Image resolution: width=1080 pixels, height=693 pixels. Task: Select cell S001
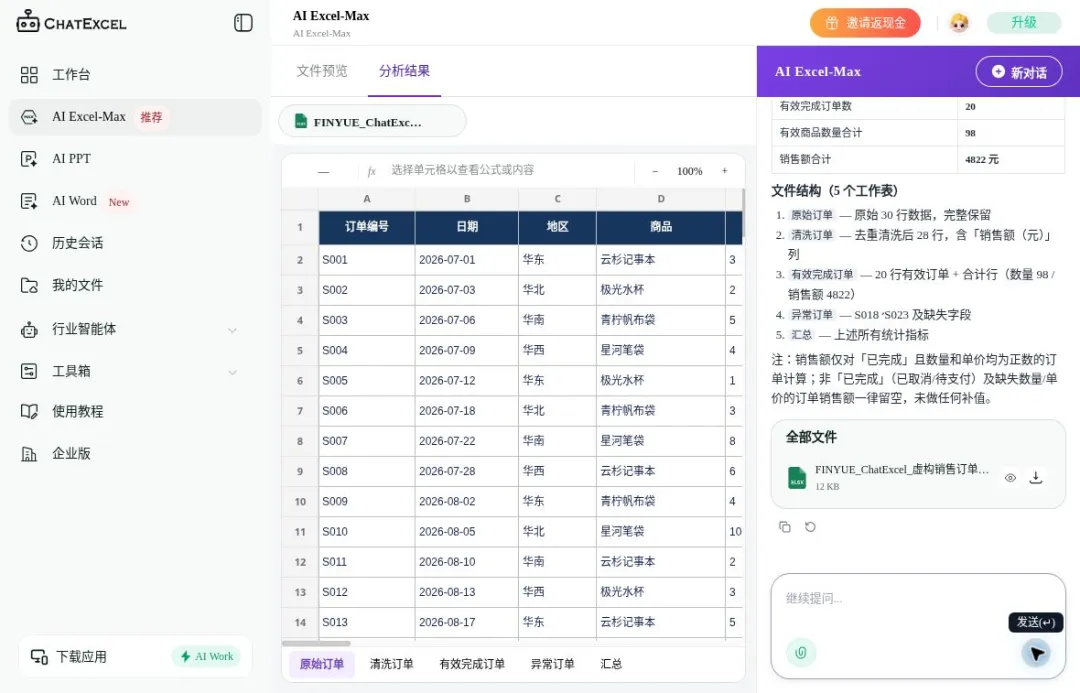click(x=366, y=260)
